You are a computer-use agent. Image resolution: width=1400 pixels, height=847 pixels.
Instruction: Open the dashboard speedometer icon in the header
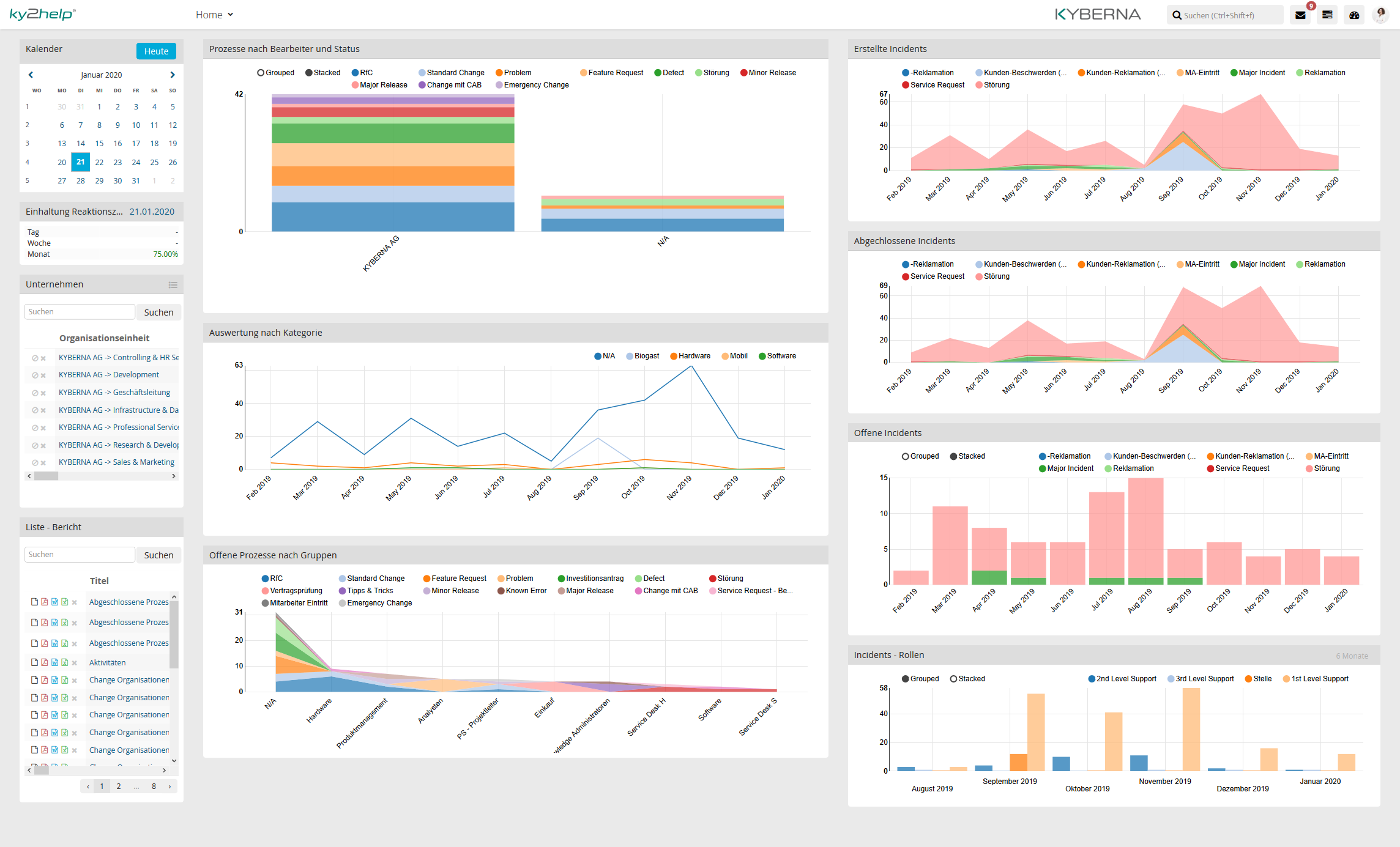tap(1354, 14)
